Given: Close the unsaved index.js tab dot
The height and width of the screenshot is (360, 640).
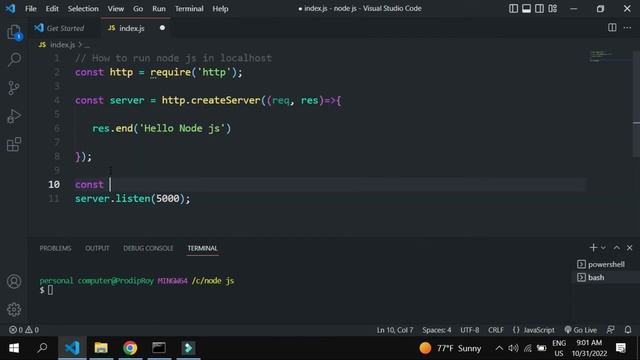Looking at the screenshot, I should [162, 28].
